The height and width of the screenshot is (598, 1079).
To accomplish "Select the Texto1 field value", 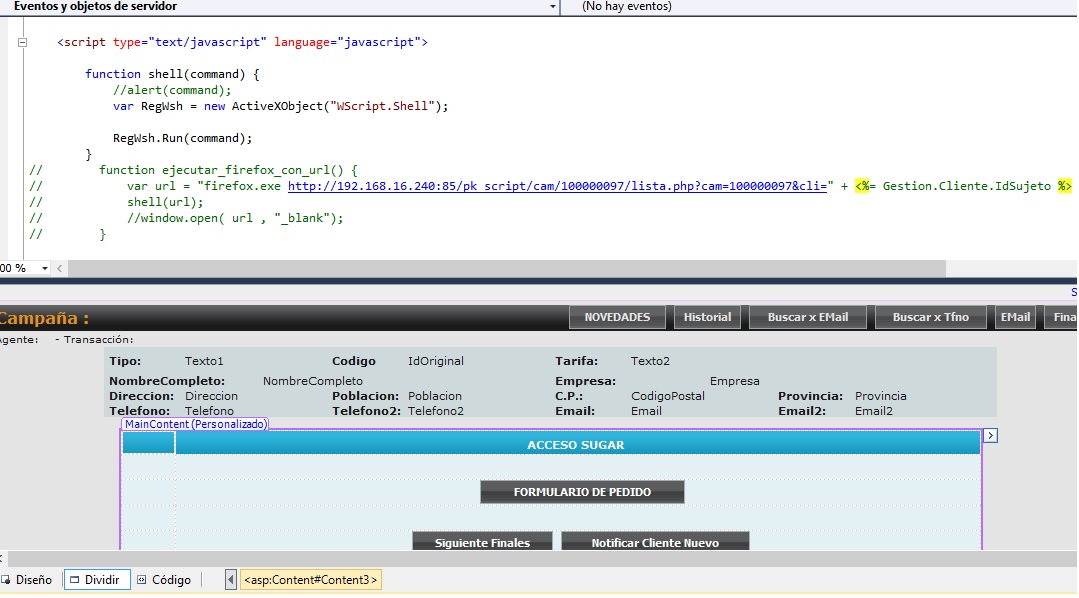I will click(x=204, y=361).
